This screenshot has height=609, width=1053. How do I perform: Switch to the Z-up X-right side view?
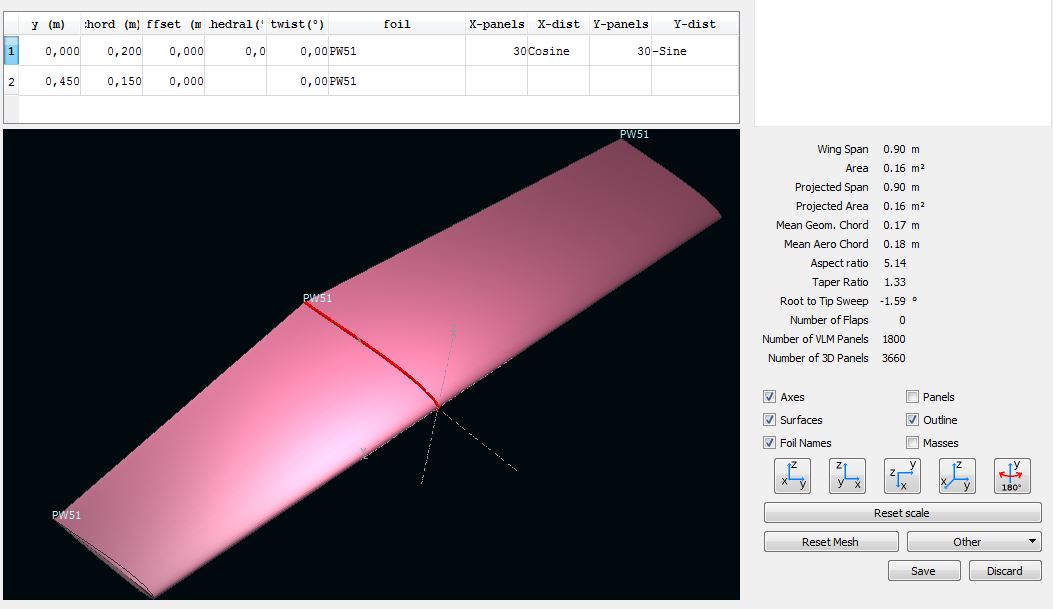click(x=847, y=475)
